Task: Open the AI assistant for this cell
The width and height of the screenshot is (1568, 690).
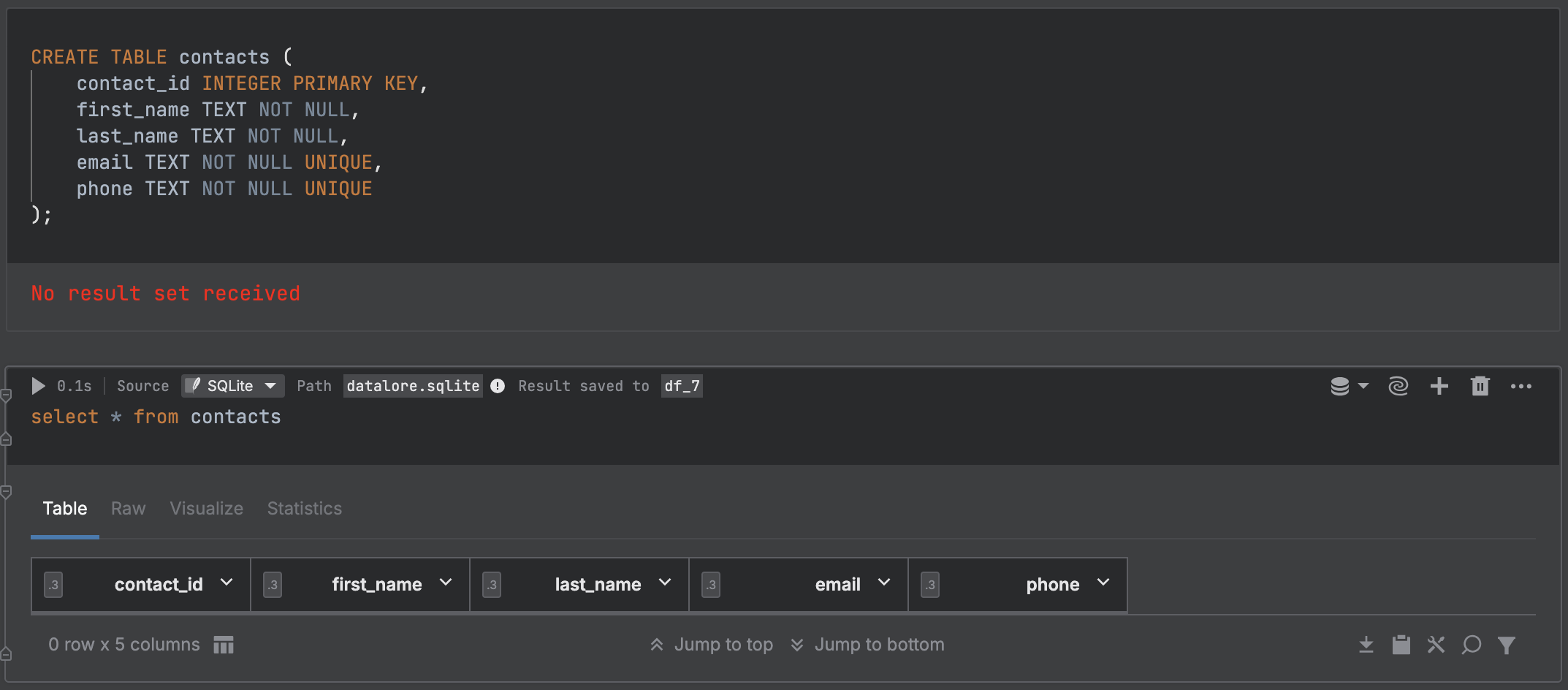Action: pyautogui.click(x=1398, y=386)
